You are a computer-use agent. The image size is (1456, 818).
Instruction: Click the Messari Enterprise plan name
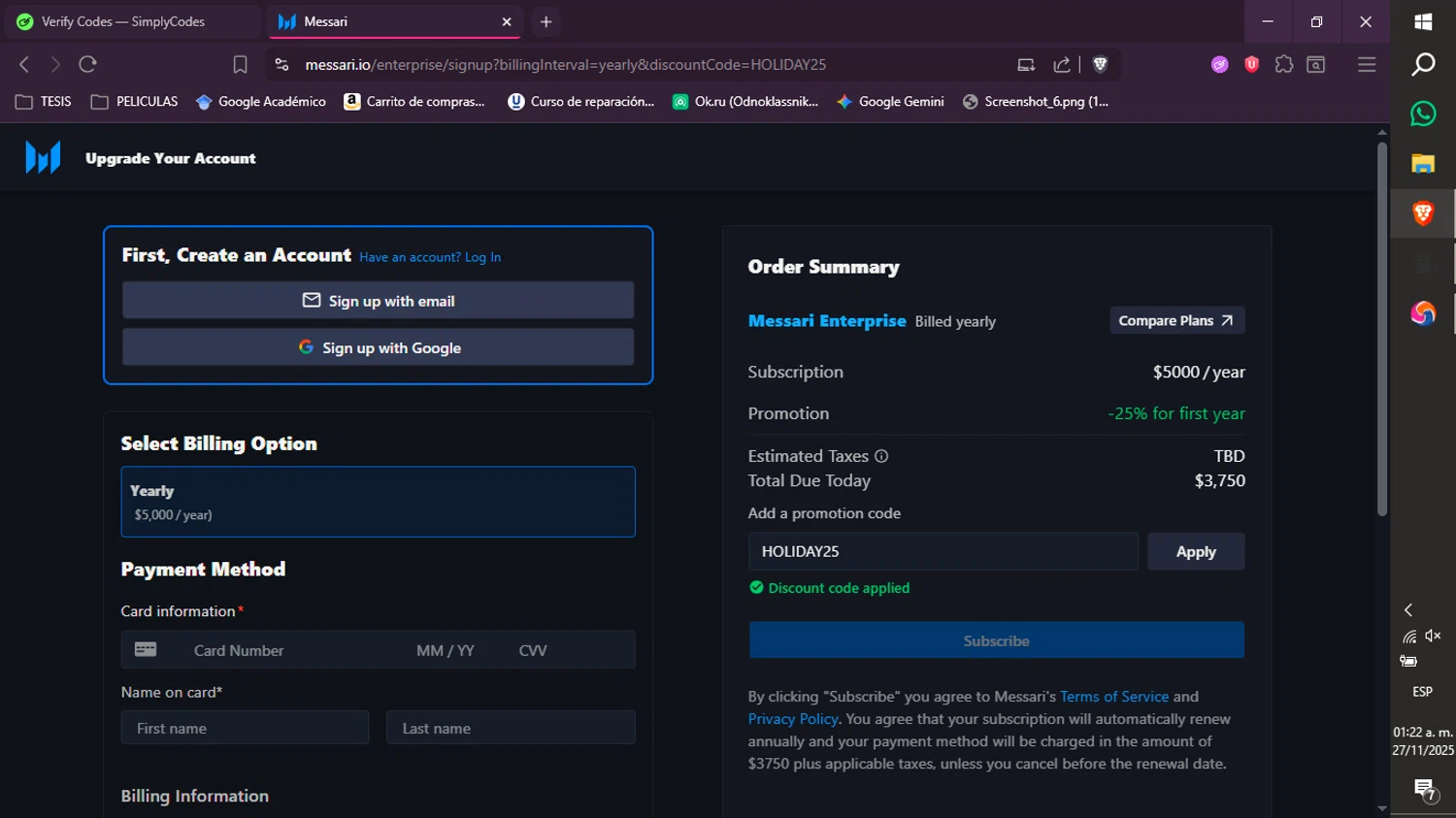(827, 320)
